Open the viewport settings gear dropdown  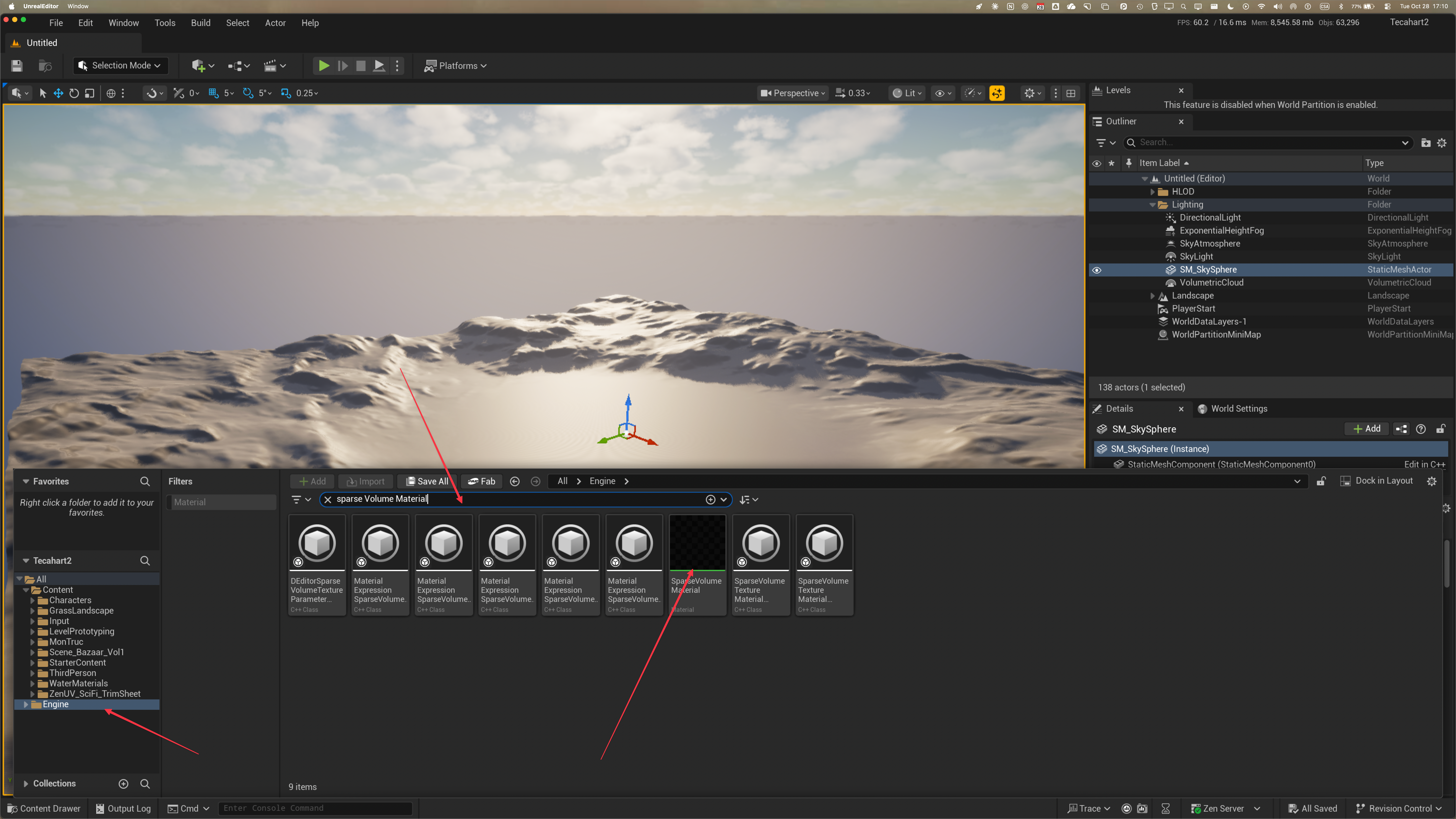tap(1033, 93)
